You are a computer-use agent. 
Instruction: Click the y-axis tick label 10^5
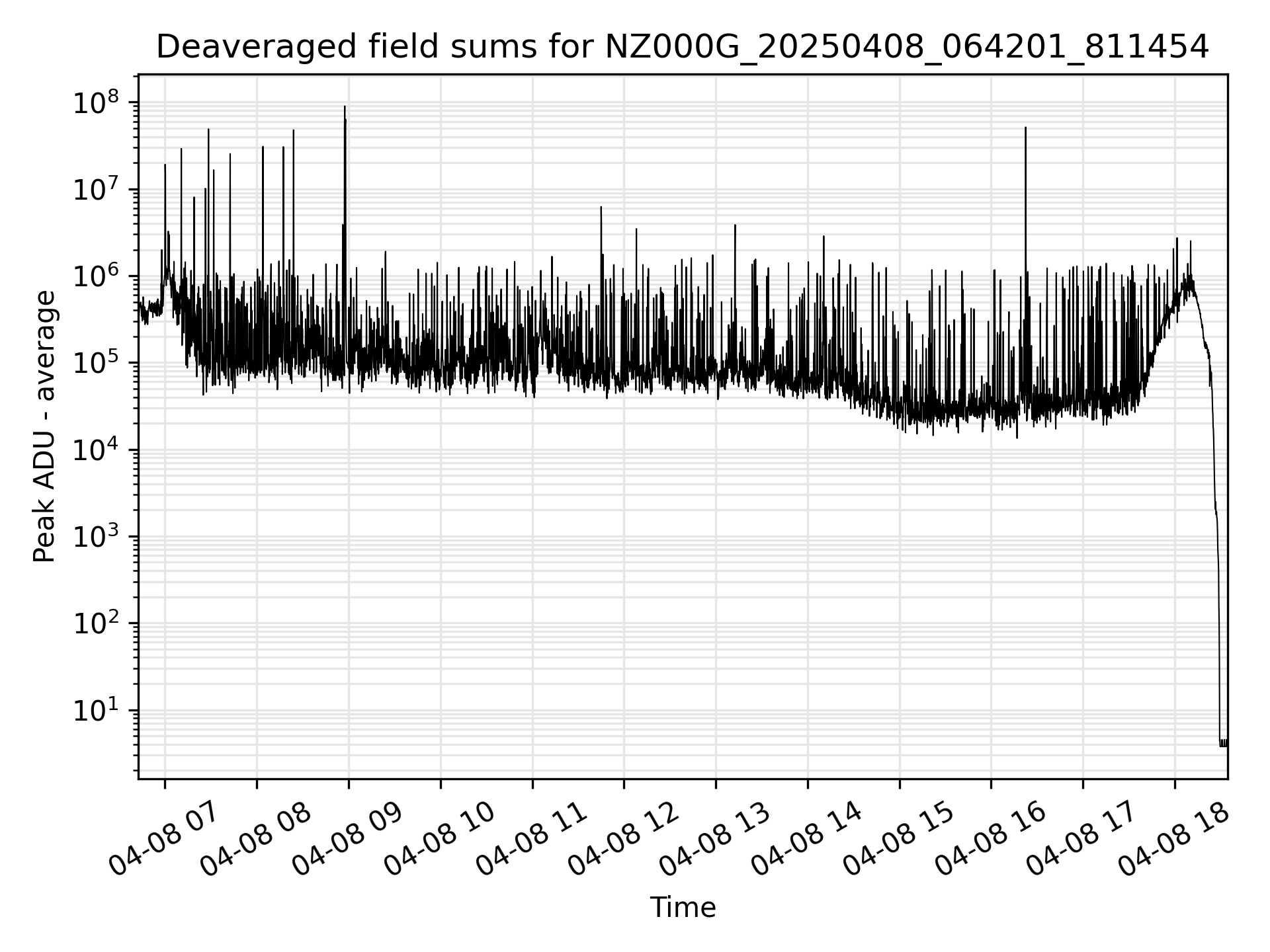point(96,364)
